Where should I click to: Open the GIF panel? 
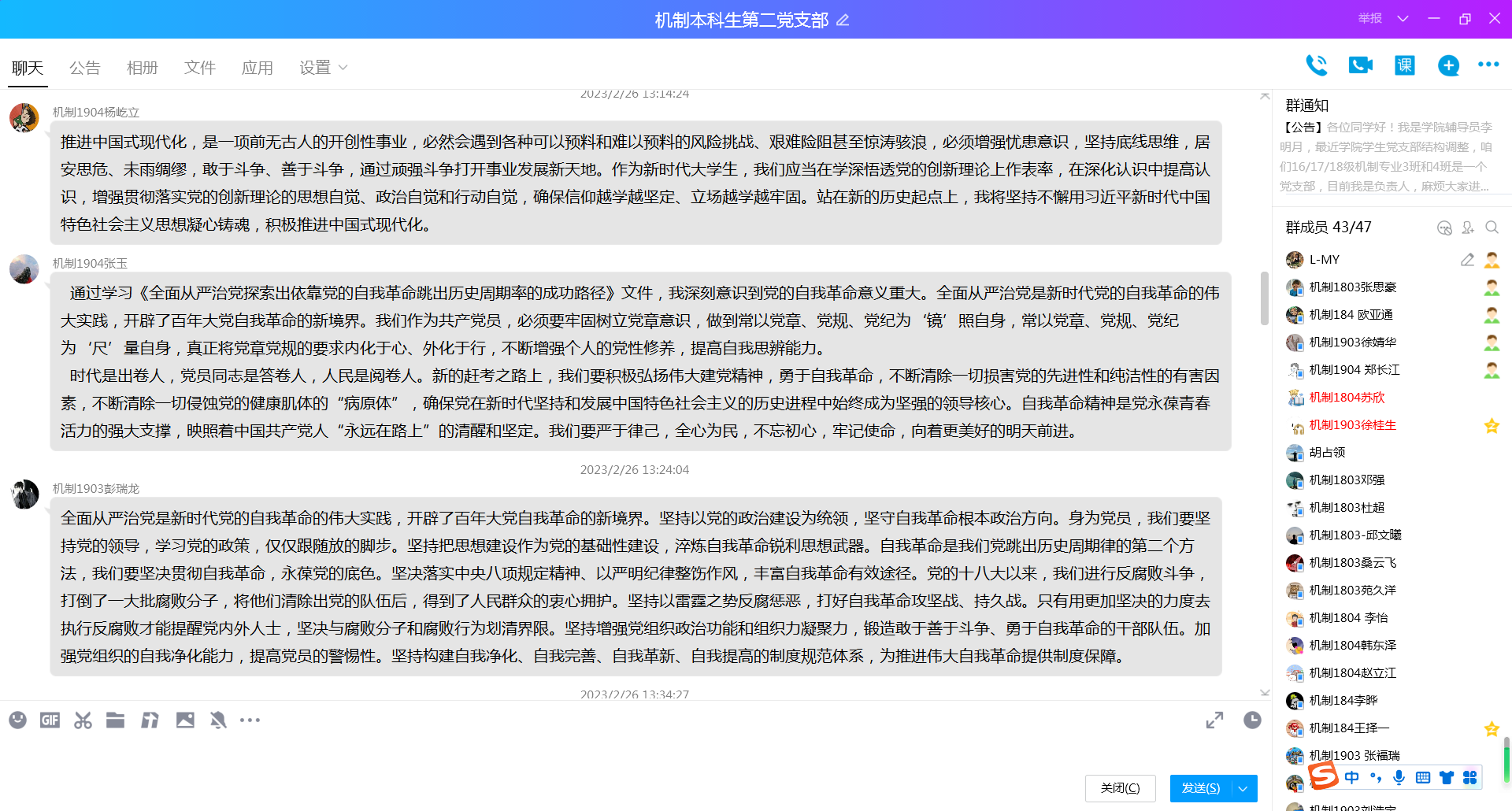pos(49,720)
